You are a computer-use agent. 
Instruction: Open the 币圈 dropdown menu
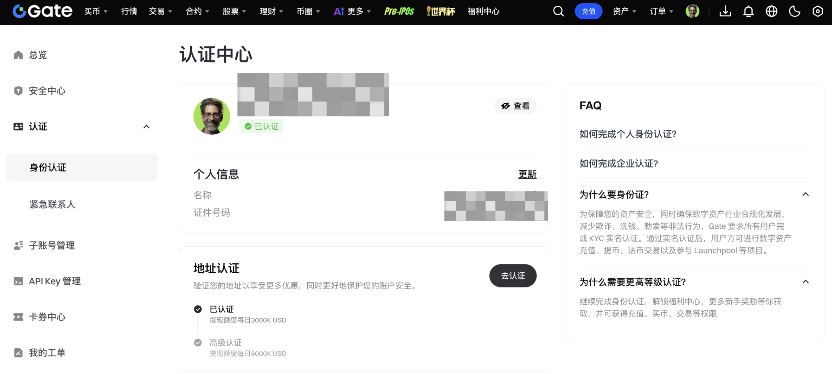coord(308,11)
